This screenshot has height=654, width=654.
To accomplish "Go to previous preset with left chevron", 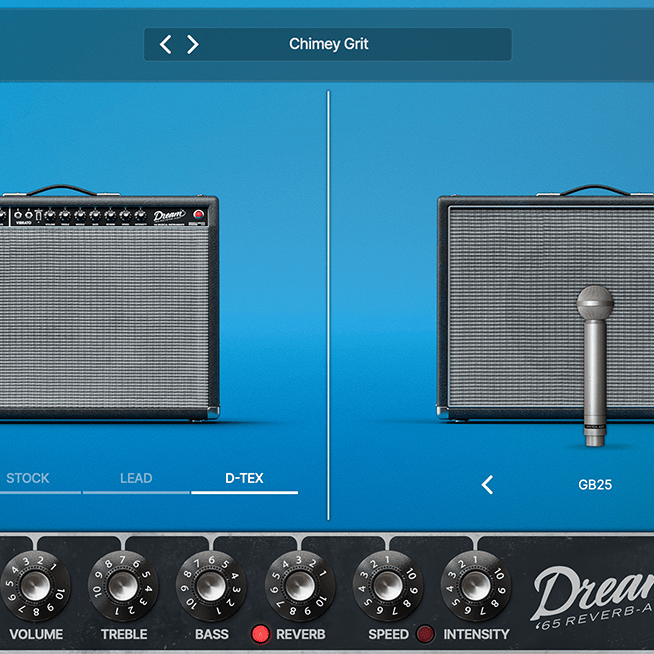I will pyautogui.click(x=165, y=44).
